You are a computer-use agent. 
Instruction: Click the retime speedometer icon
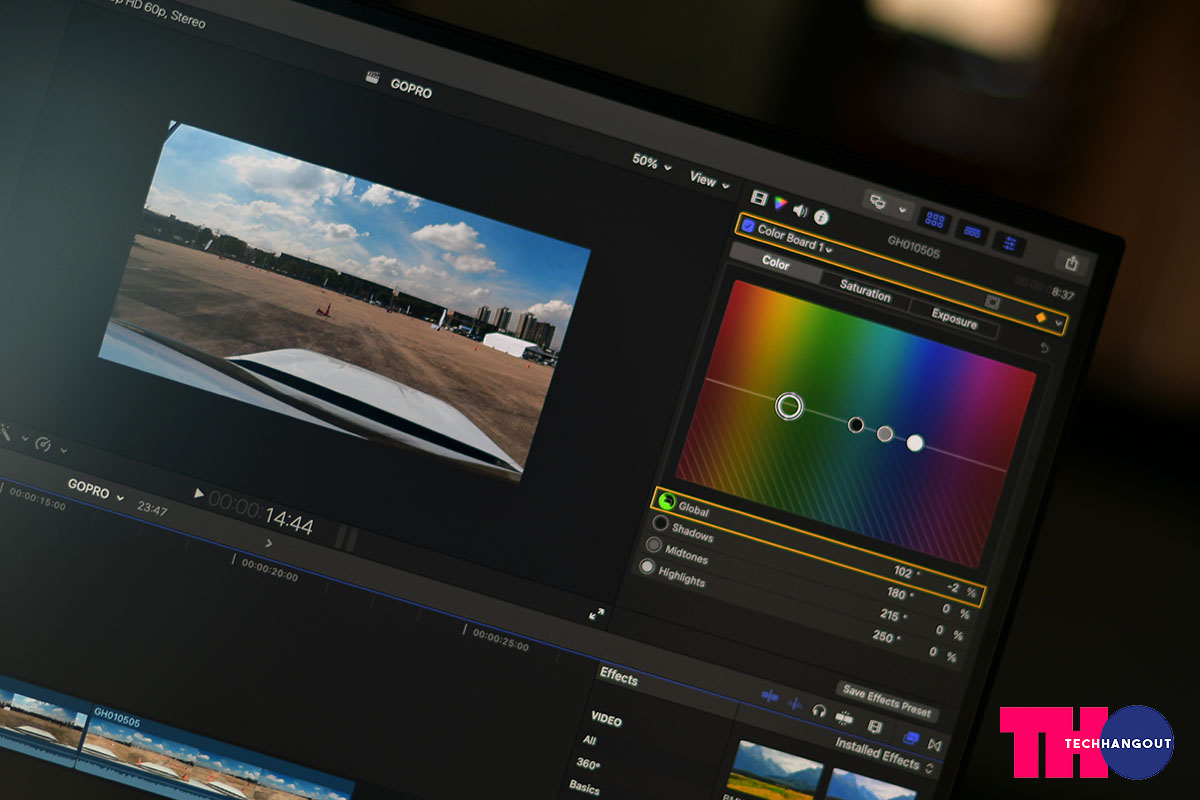43,444
